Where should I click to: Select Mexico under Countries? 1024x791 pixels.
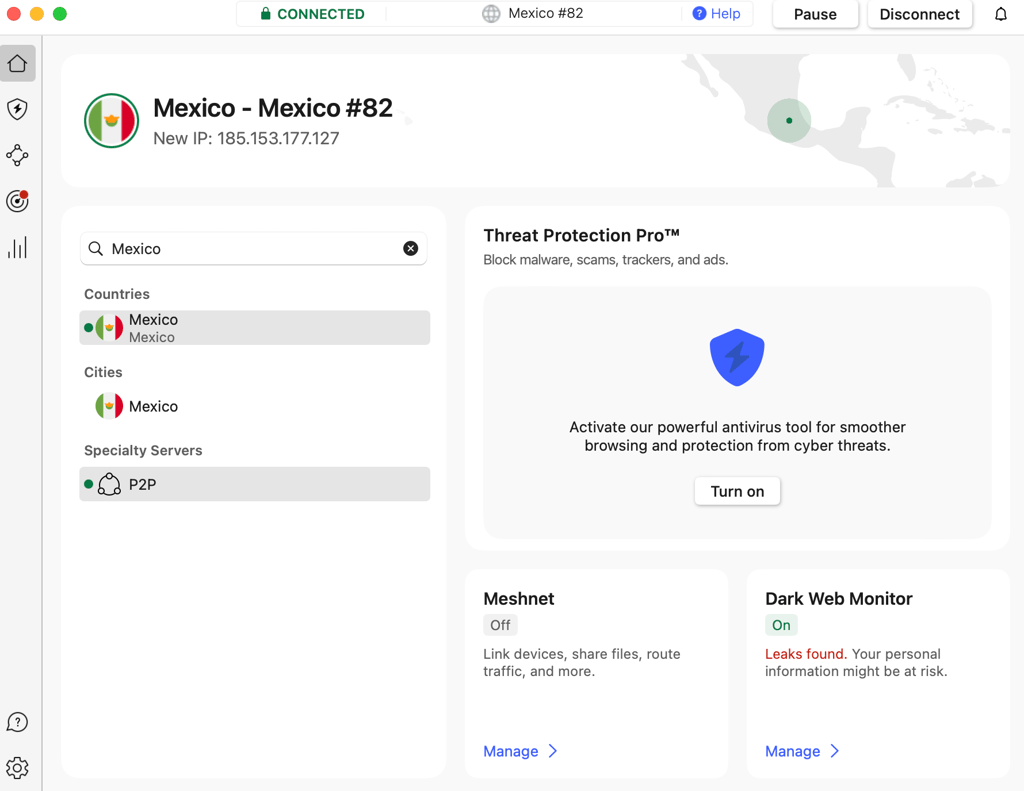coord(255,328)
